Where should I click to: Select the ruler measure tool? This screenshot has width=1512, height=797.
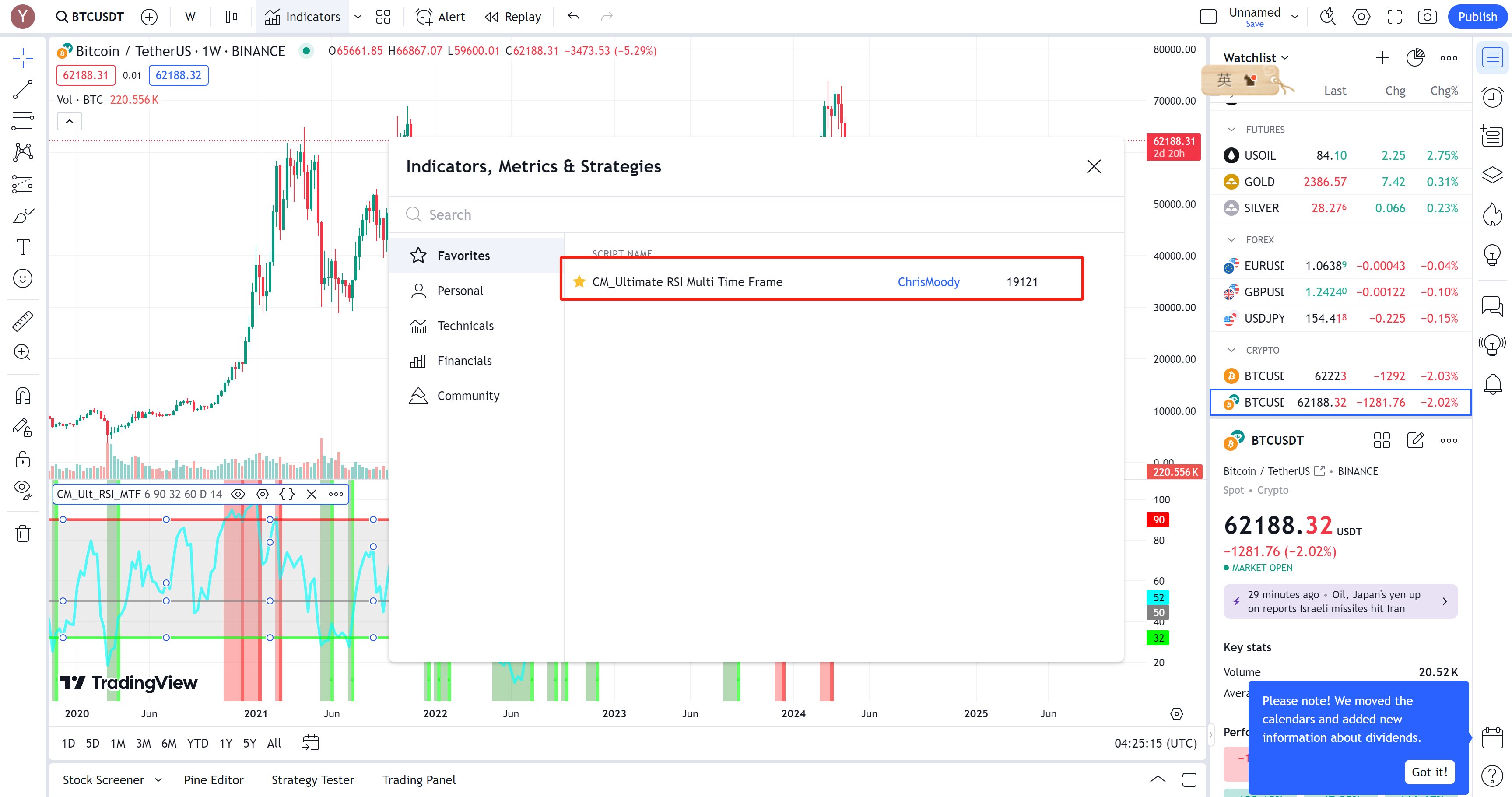pos(23,320)
